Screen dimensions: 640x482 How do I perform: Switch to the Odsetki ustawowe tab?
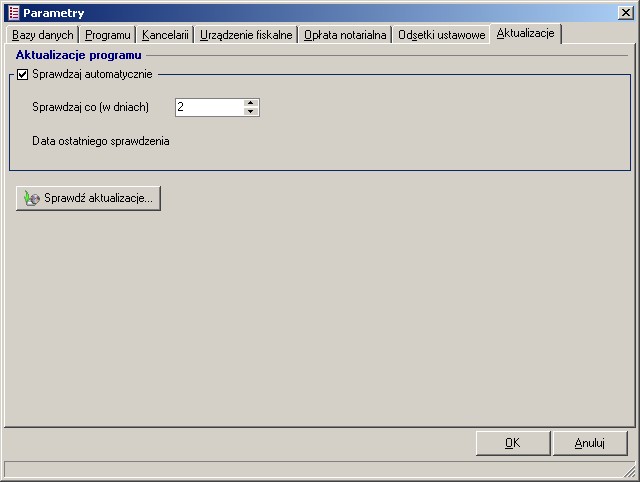(441, 35)
